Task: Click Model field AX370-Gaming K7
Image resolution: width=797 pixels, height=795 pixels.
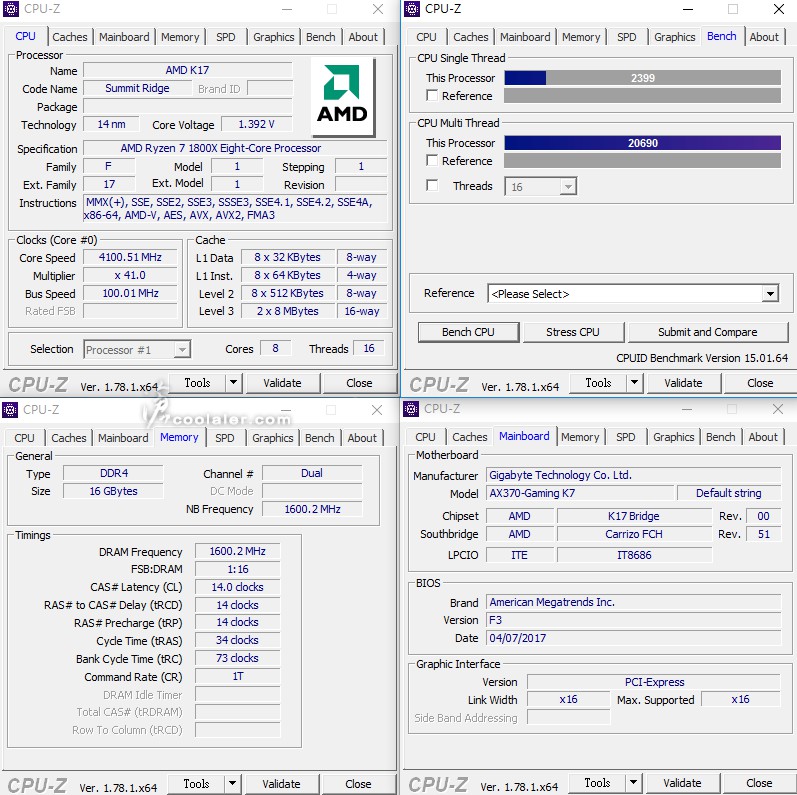Action: point(580,493)
